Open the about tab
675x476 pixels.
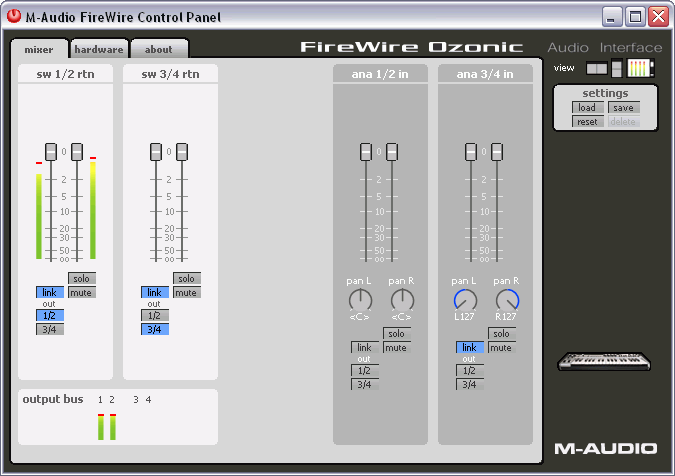(x=159, y=49)
